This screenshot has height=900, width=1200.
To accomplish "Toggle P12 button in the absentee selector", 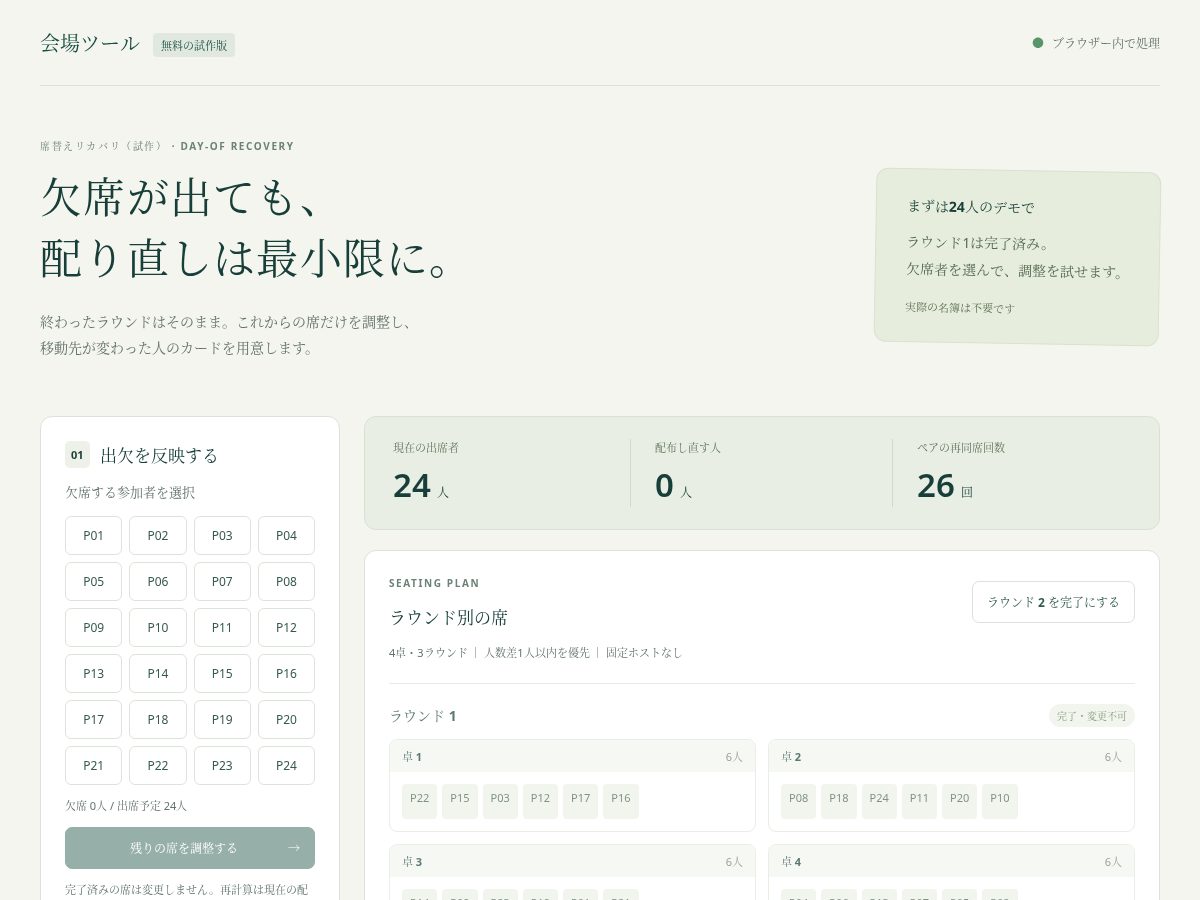I will [x=286, y=627].
